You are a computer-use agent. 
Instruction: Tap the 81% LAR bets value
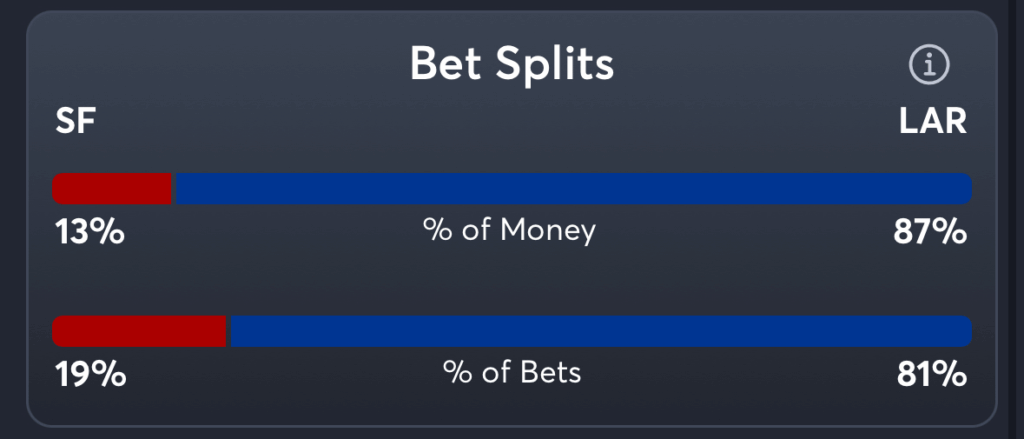[x=932, y=375]
